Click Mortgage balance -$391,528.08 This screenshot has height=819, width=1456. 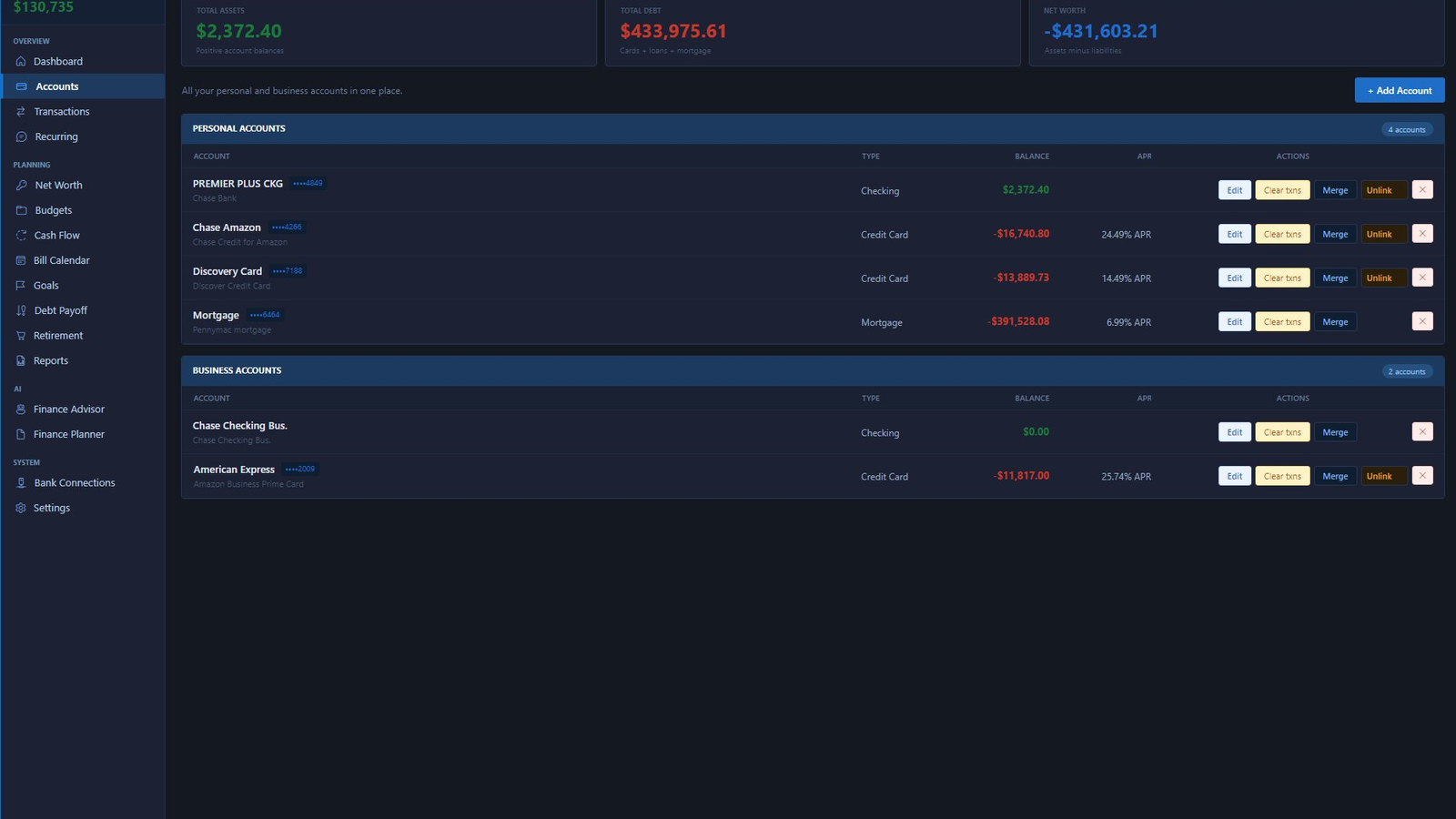coord(1019,321)
